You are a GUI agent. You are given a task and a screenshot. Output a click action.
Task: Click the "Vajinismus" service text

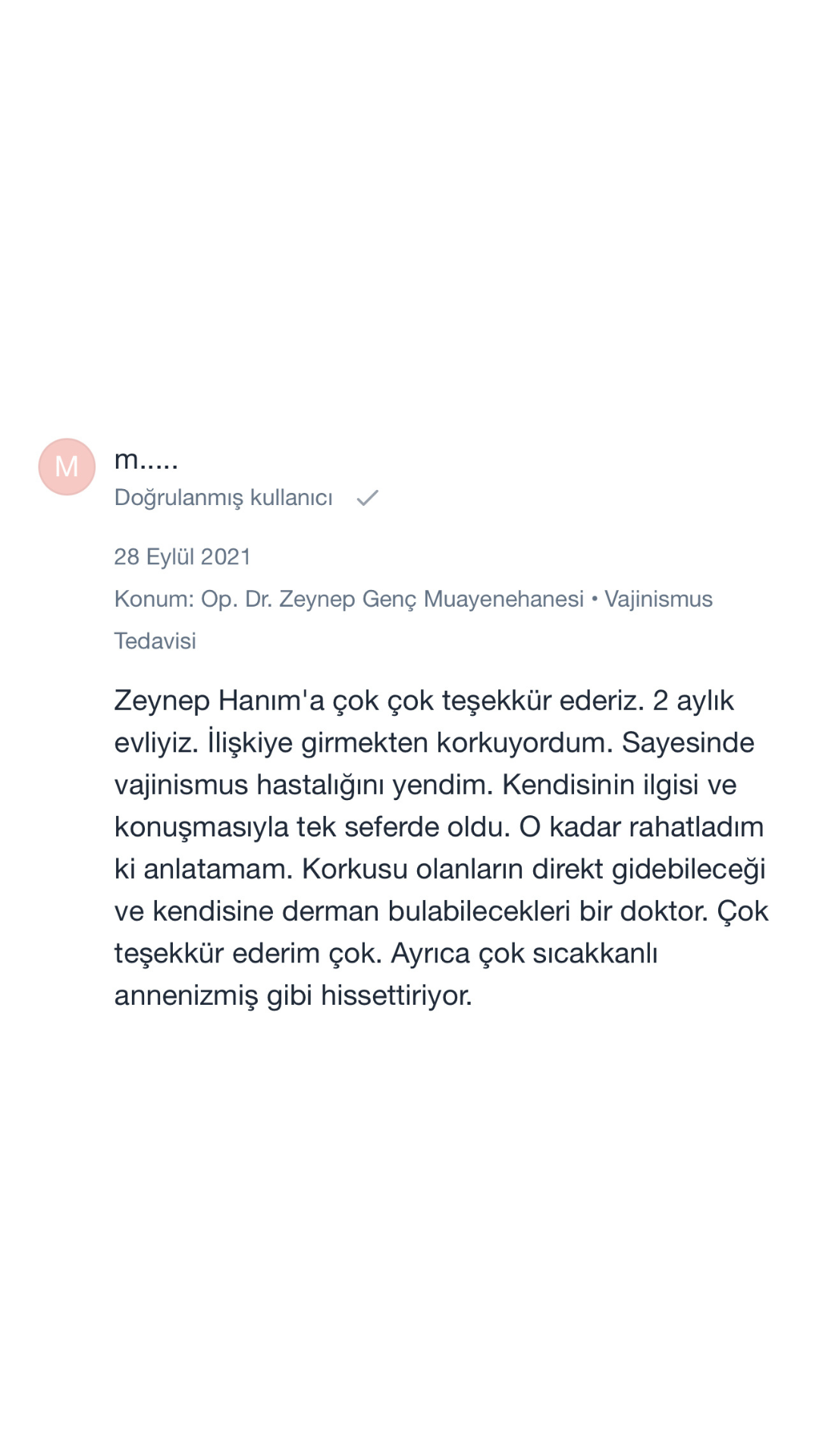(658, 599)
